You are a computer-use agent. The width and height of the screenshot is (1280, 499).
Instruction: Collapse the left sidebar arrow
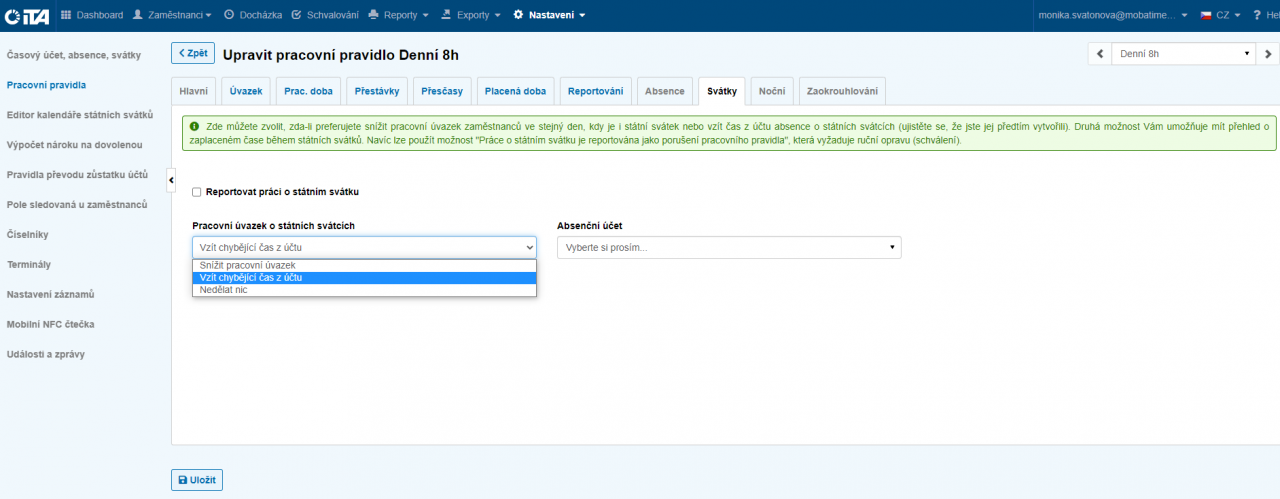coord(170,179)
